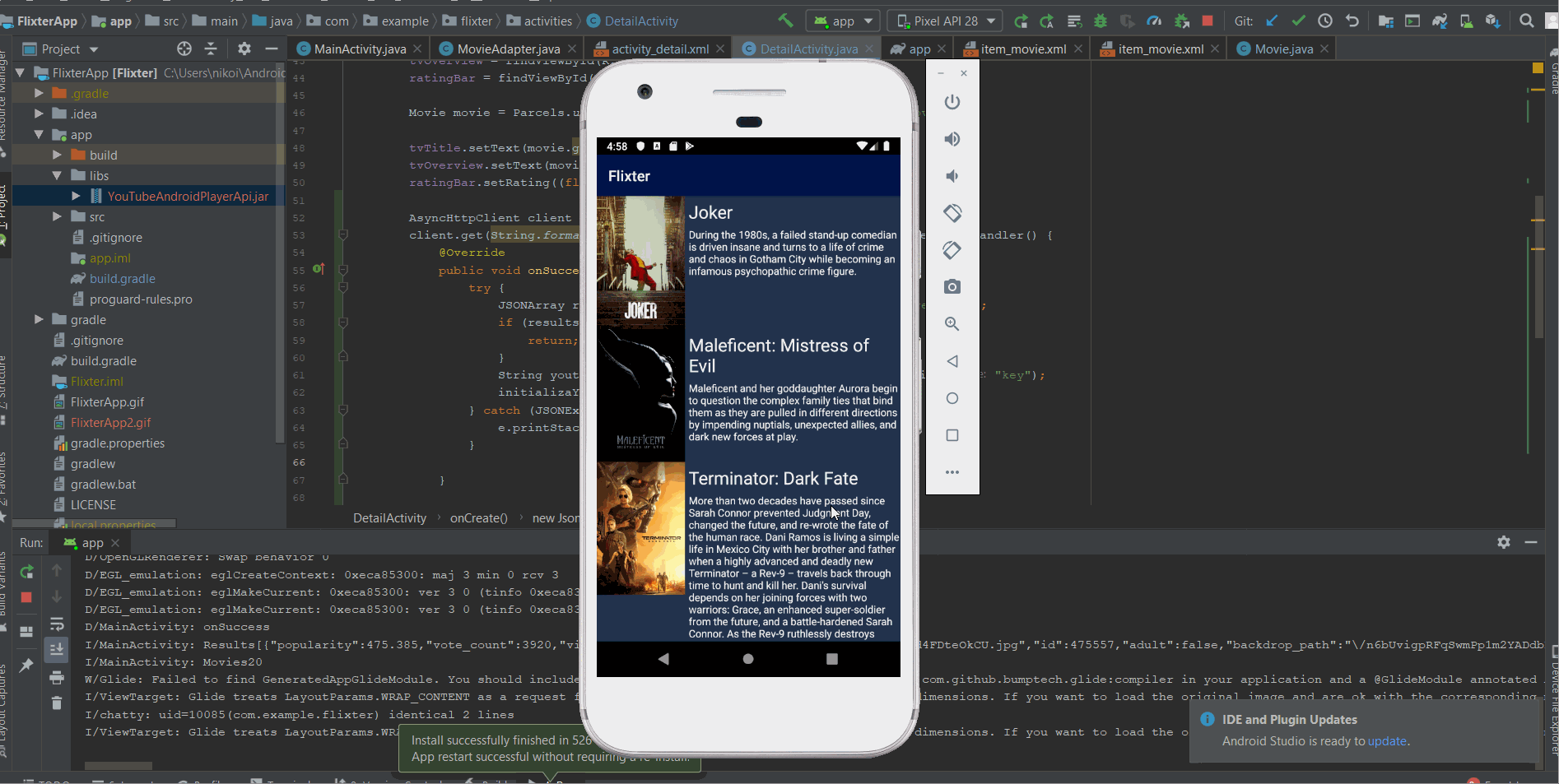Rerun app in Run panel
This screenshot has width=1559, height=784.
[x=26, y=571]
